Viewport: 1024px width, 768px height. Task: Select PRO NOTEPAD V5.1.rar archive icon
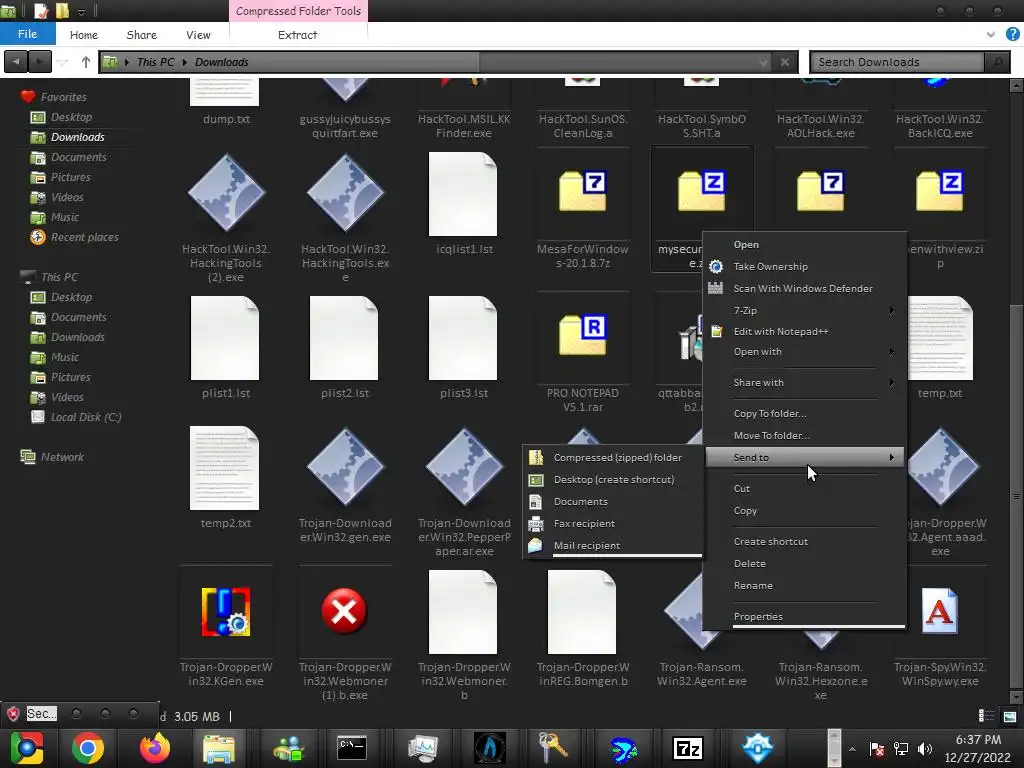coord(583,334)
